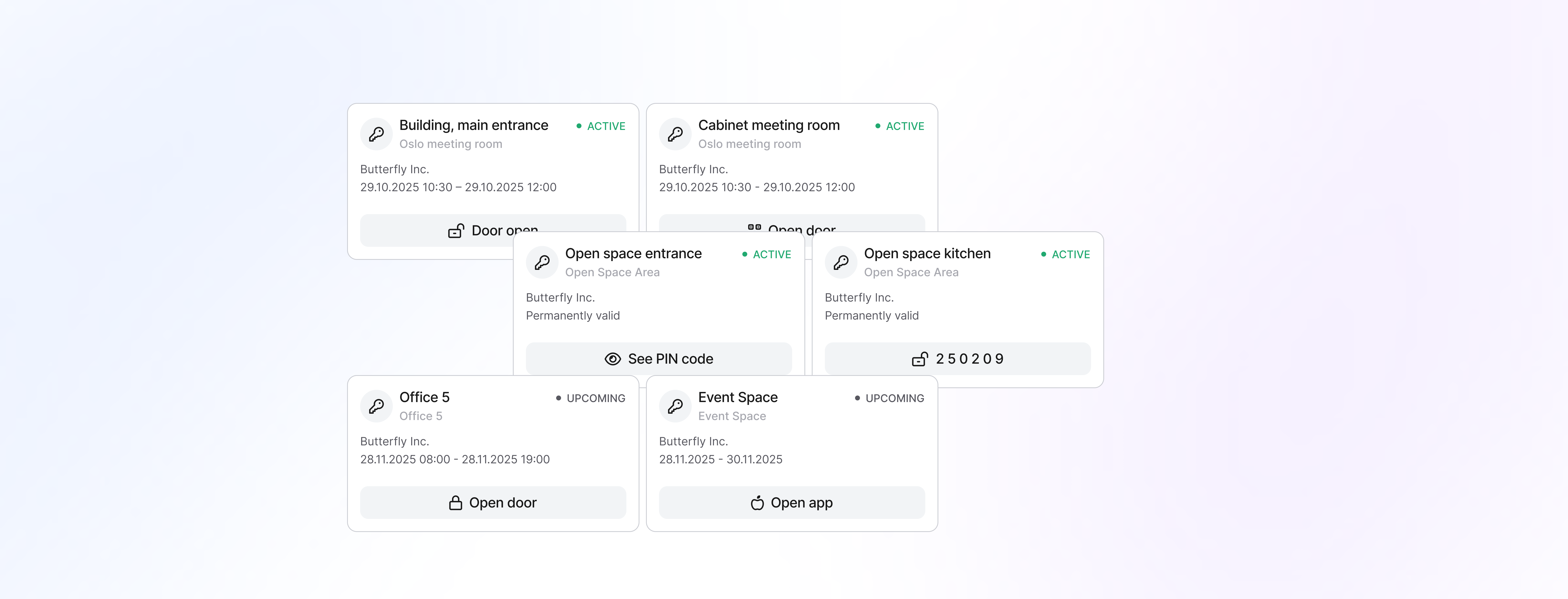Click Open Space Area under Open space entrance
This screenshot has height=599, width=1568.
(612, 272)
